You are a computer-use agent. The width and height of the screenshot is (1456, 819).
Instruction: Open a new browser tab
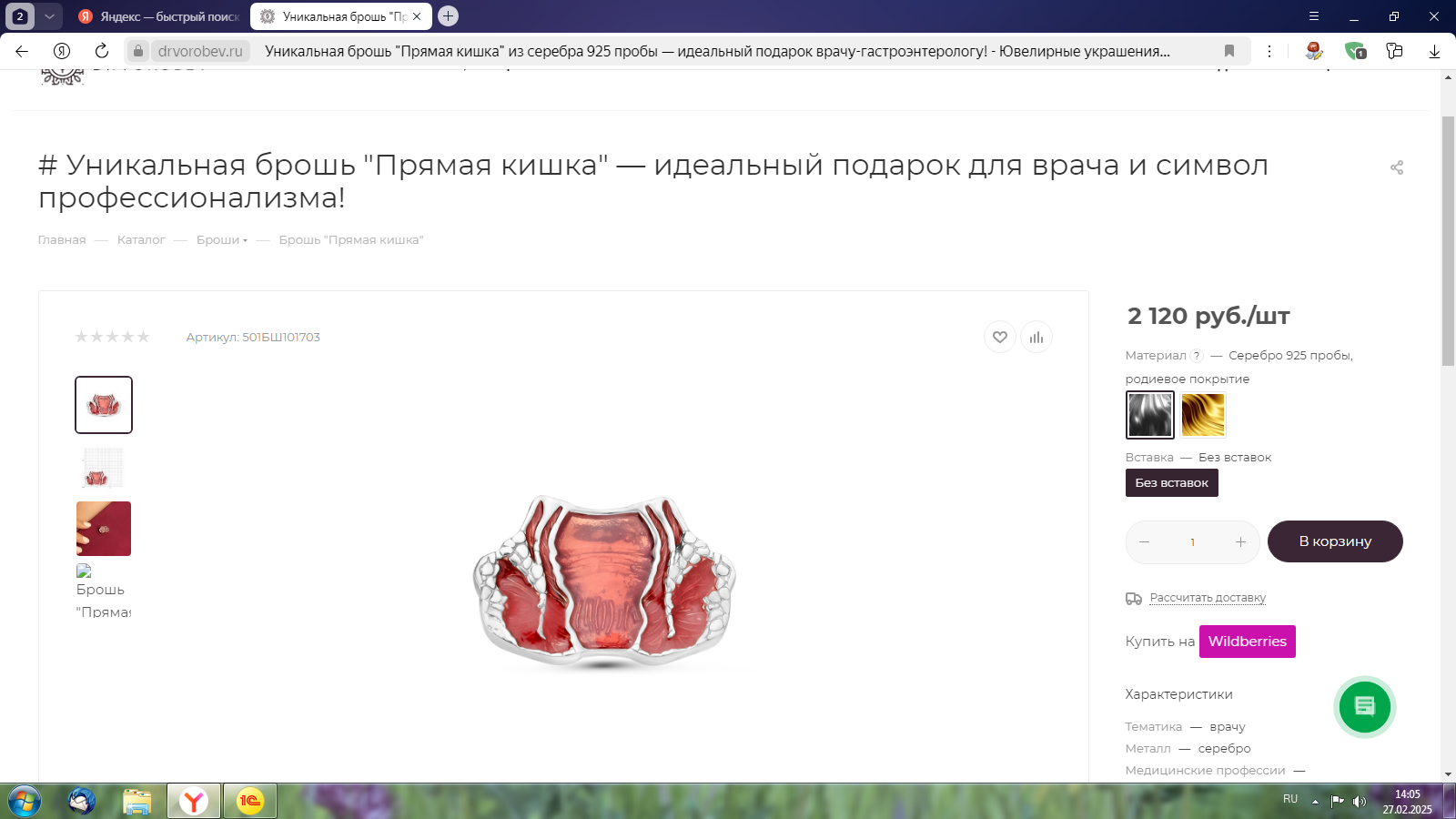[x=448, y=16]
